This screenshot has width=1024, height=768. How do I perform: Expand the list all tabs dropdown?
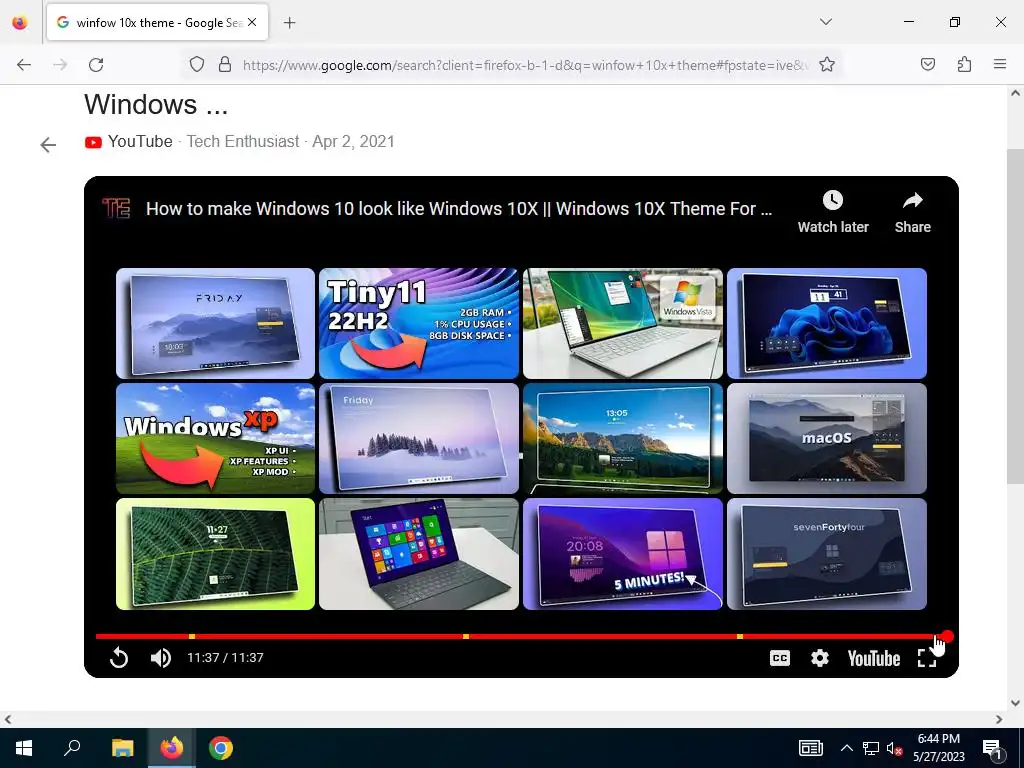[825, 22]
